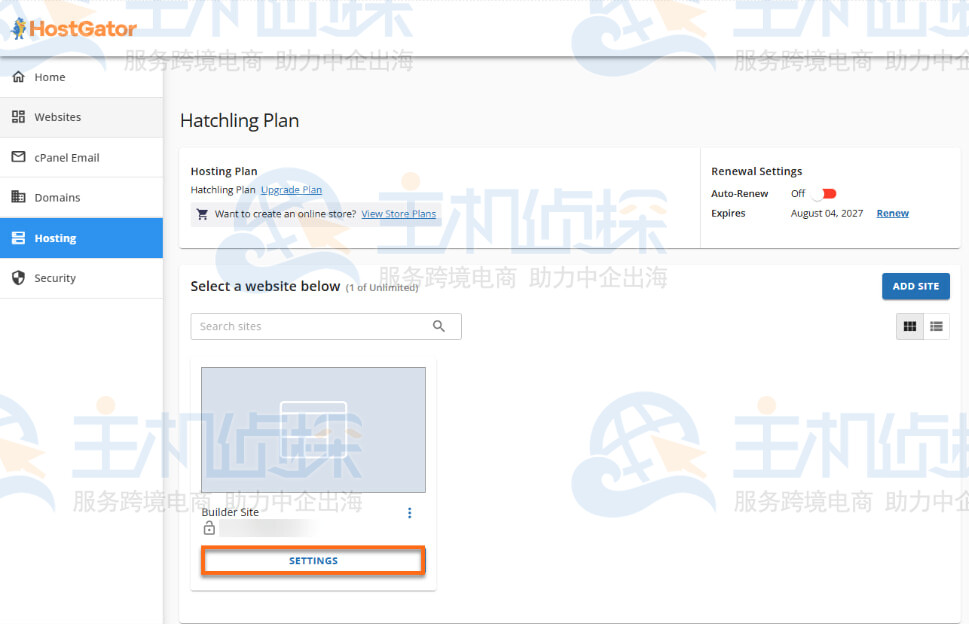This screenshot has height=624, width=969.
Task: Click the Security shield icon
Action: point(18,278)
